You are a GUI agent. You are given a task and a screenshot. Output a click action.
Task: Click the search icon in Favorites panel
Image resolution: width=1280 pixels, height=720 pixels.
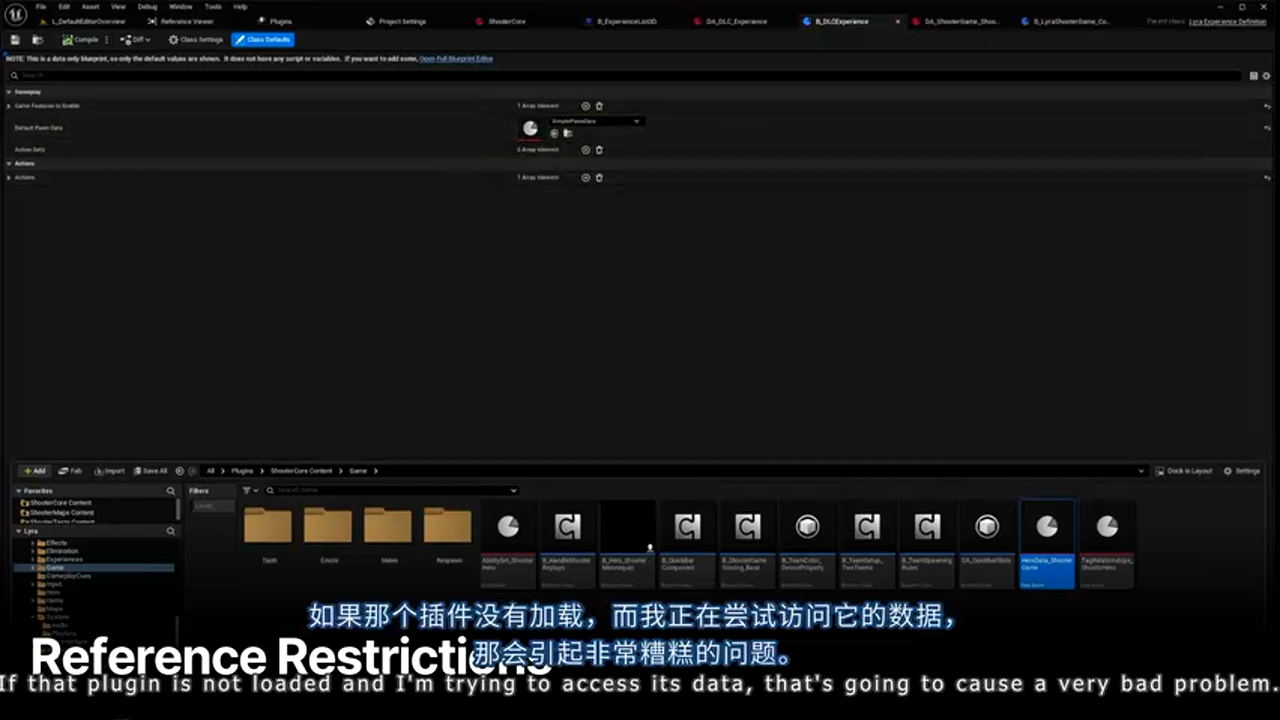171,491
